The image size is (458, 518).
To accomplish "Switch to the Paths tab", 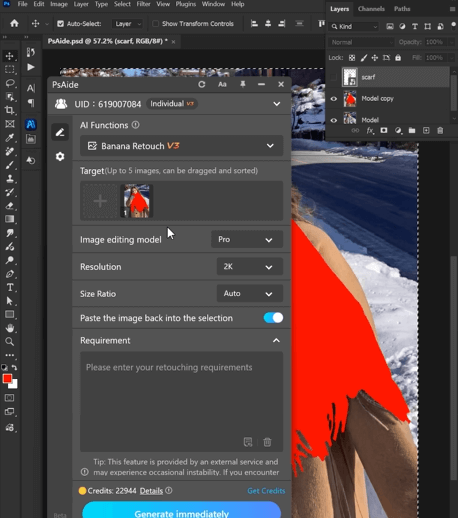I will [x=402, y=9].
